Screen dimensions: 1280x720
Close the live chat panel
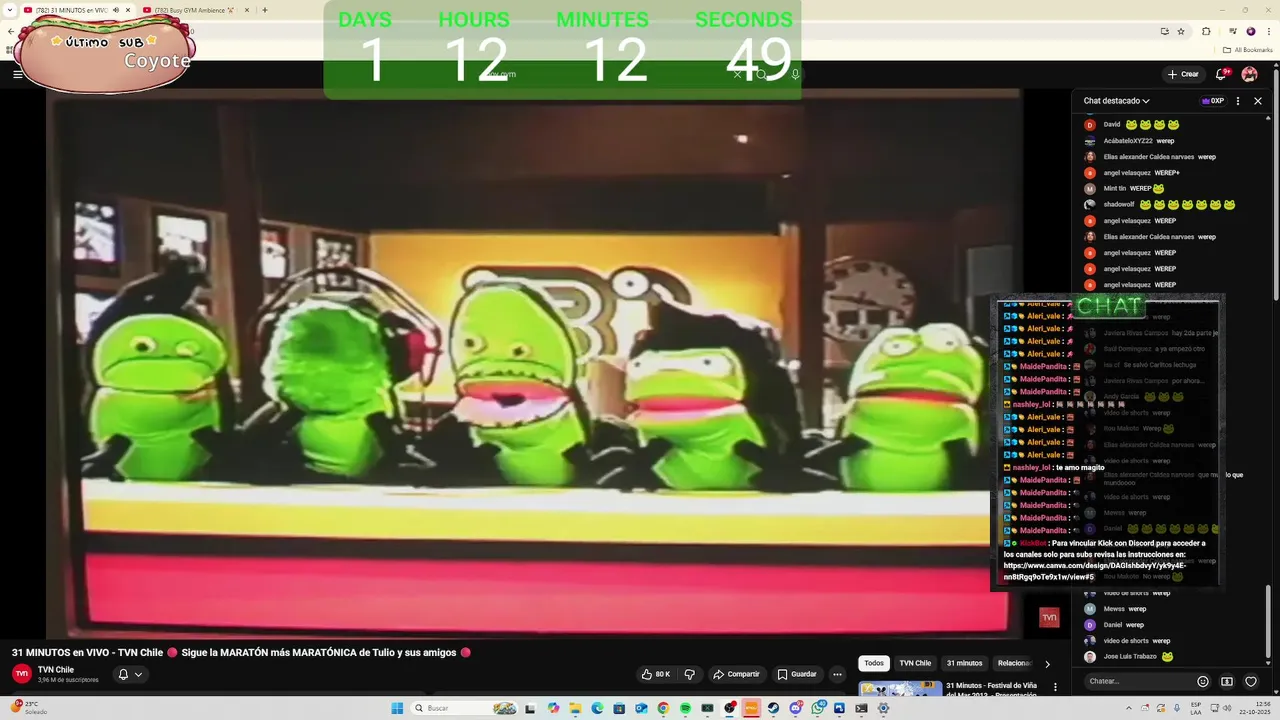[1258, 101]
